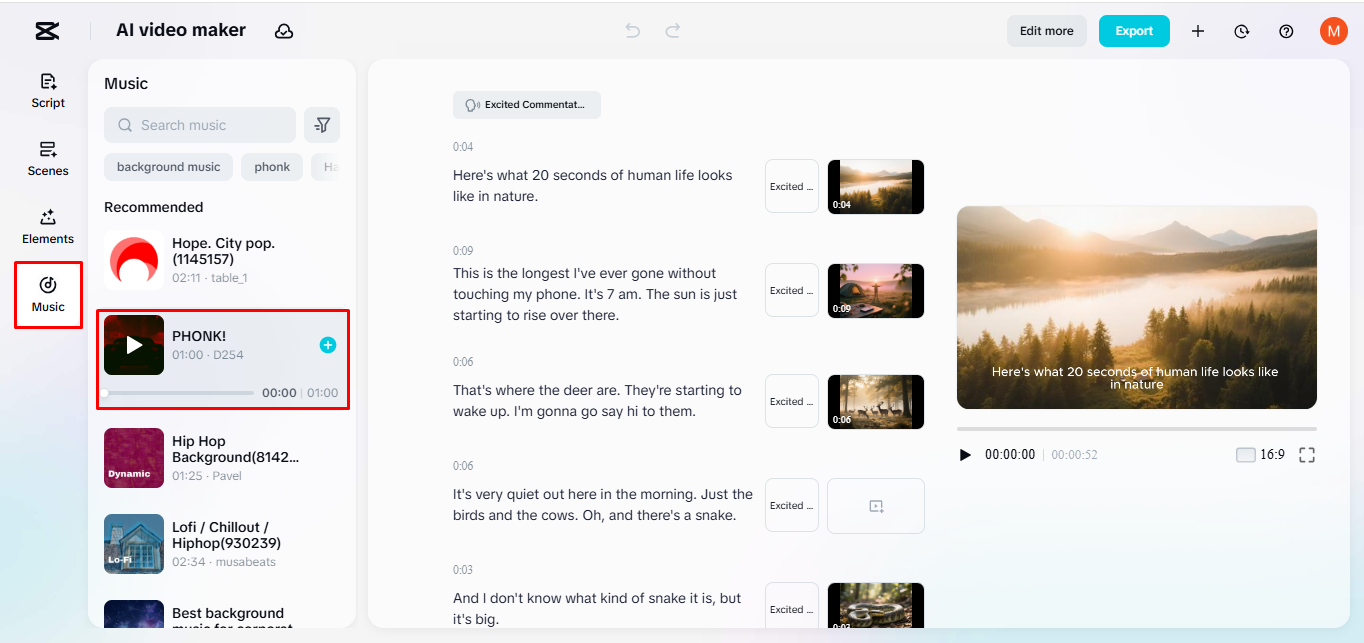Click the Export button
The height and width of the screenshot is (643, 1364).
click(1134, 31)
